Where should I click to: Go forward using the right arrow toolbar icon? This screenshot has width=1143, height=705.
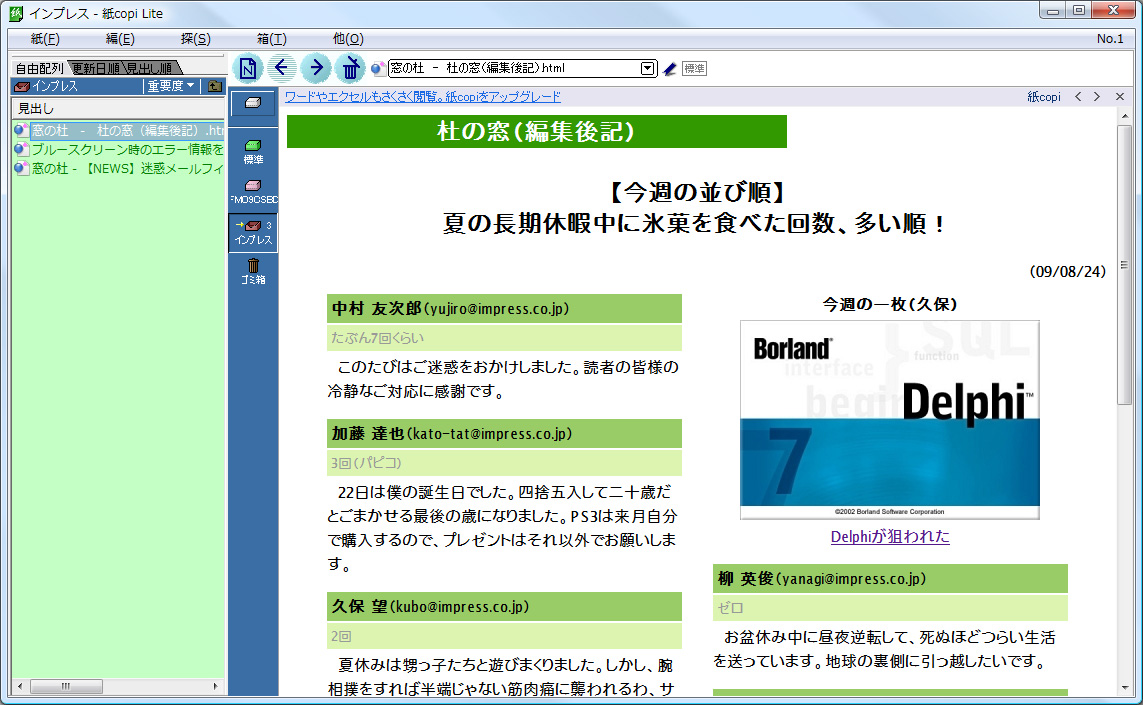[316, 68]
